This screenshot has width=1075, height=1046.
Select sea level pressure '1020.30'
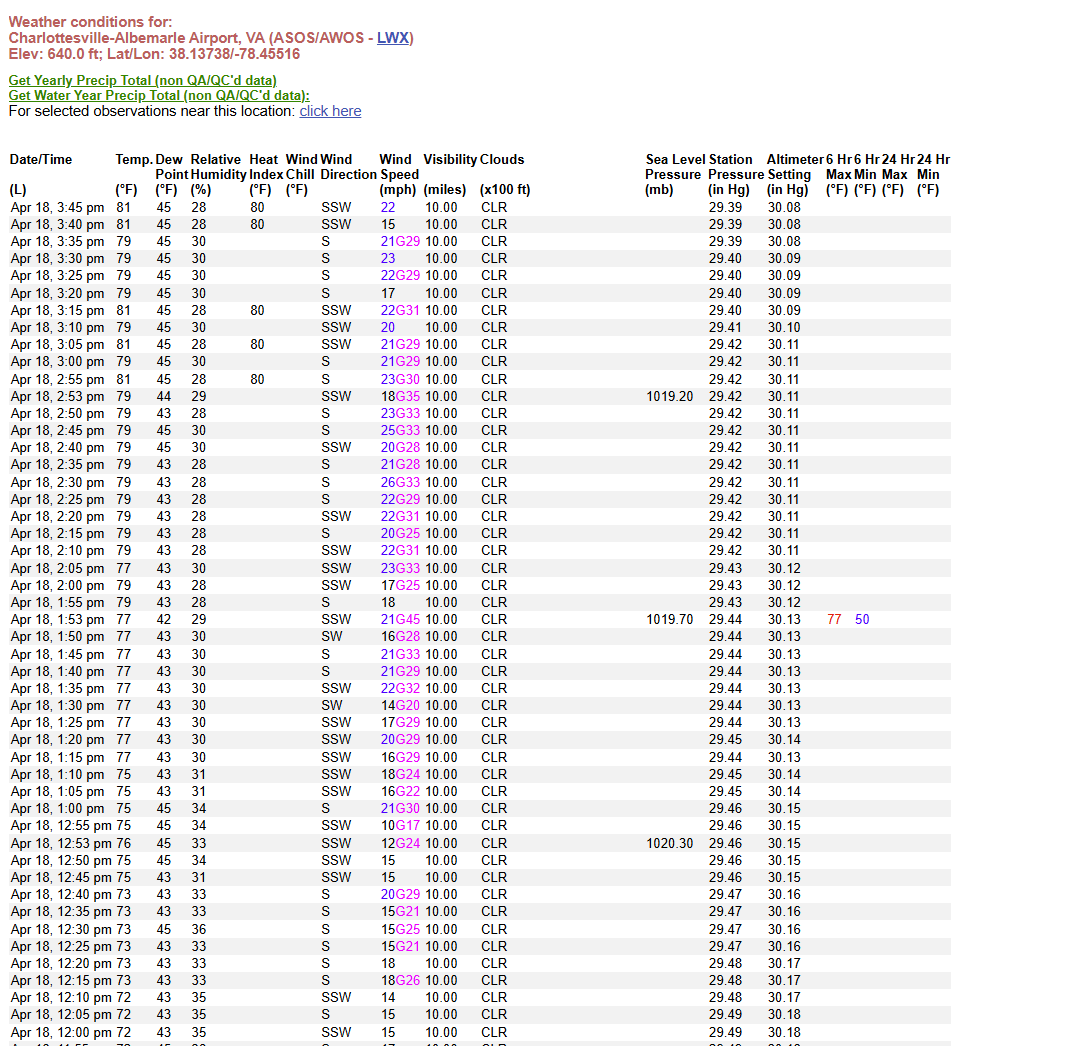(x=670, y=844)
